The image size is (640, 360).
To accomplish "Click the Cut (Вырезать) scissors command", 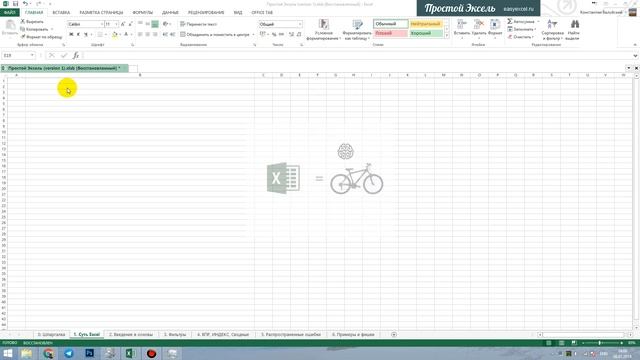I will click(32, 22).
